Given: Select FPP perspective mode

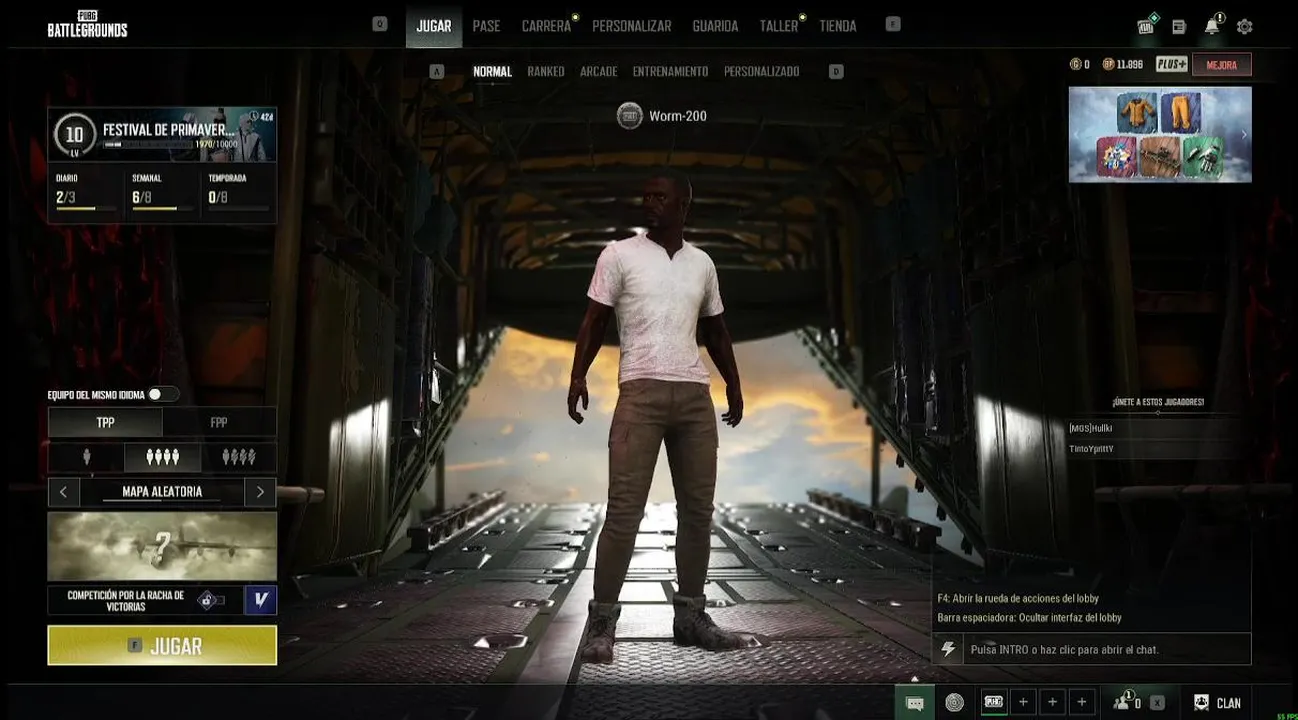Looking at the screenshot, I should pyautogui.click(x=219, y=422).
